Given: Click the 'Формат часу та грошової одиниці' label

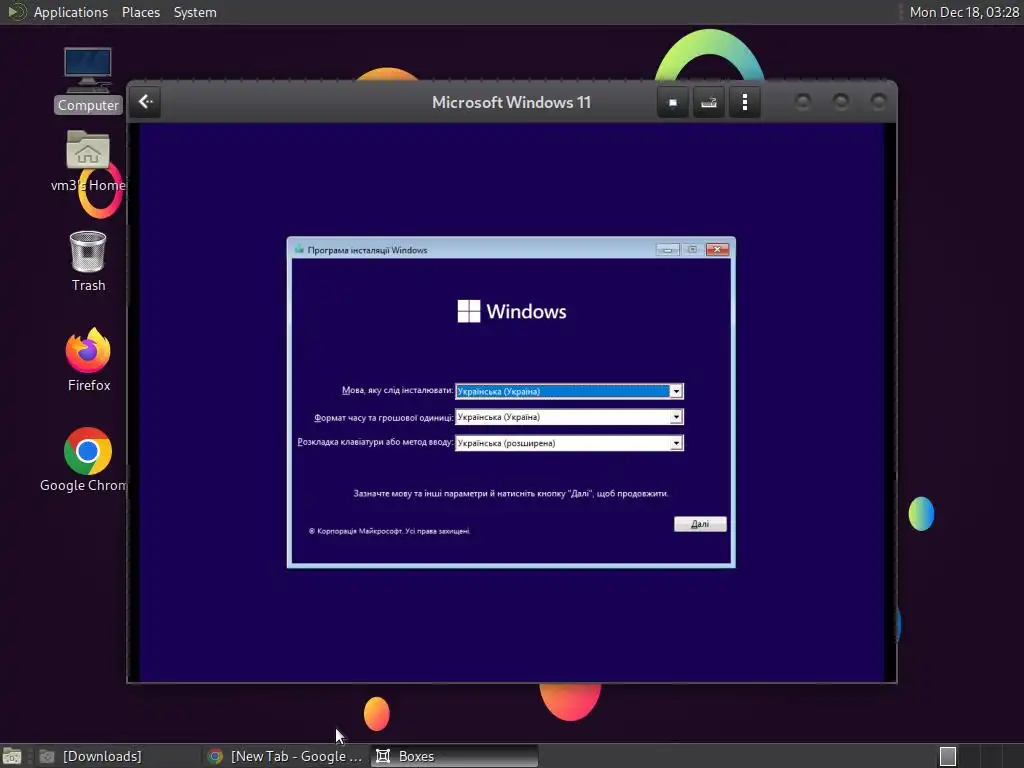Looking at the screenshot, I should click(383, 417).
